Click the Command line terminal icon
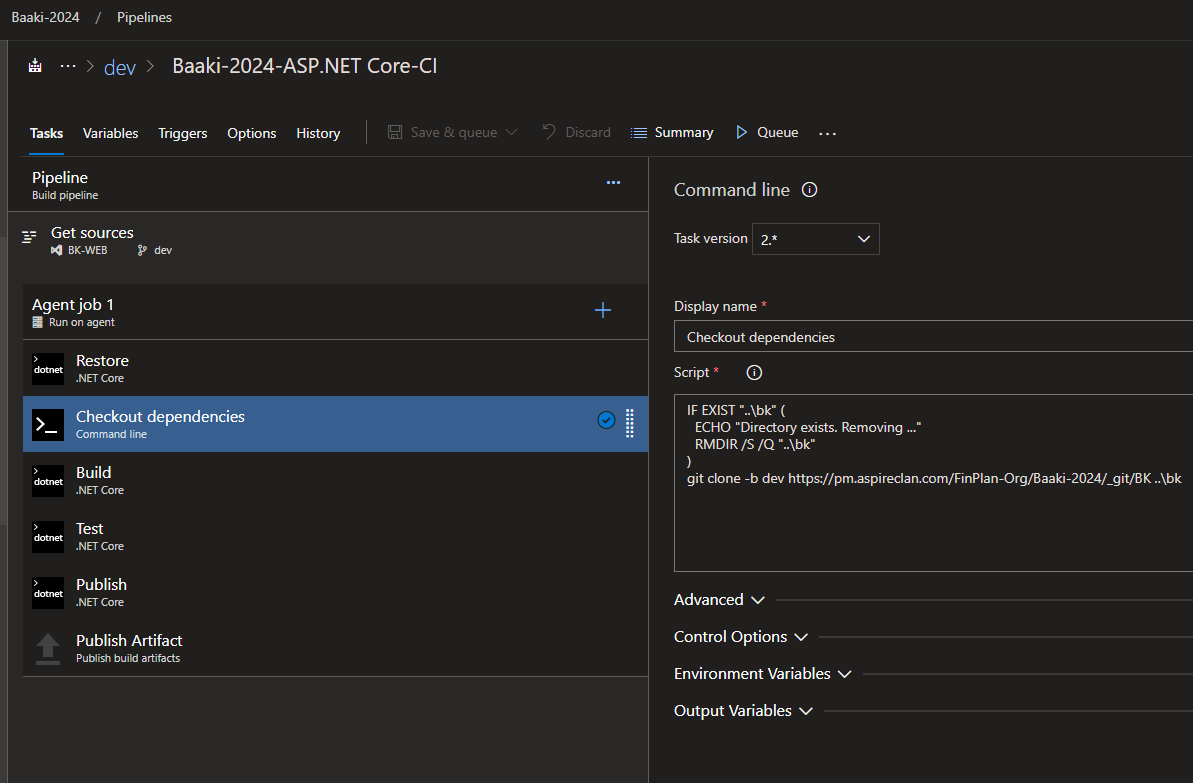Image resolution: width=1193 pixels, height=783 pixels. click(48, 425)
